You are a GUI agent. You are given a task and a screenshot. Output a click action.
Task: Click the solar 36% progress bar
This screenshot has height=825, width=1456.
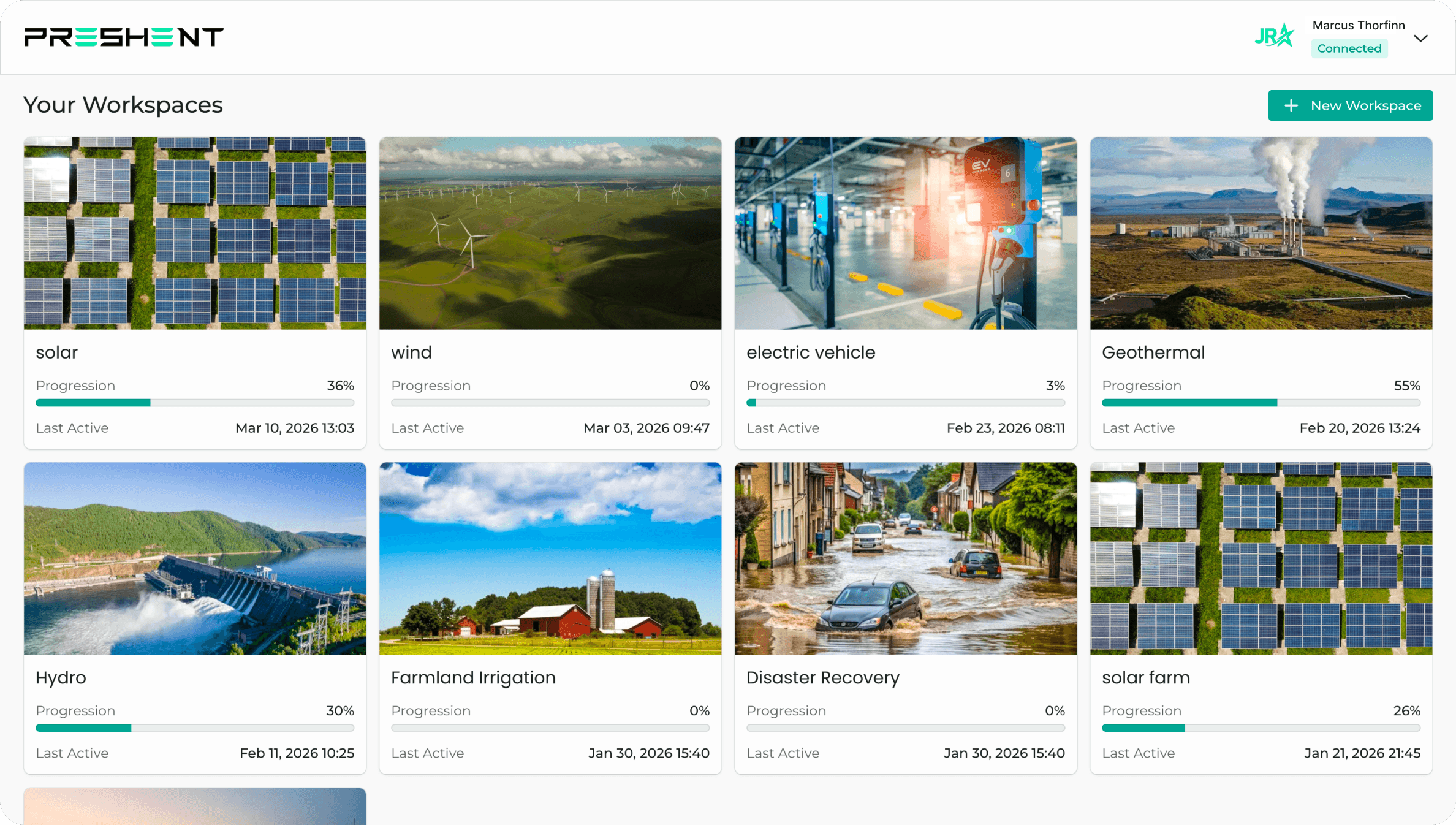pyautogui.click(x=195, y=403)
